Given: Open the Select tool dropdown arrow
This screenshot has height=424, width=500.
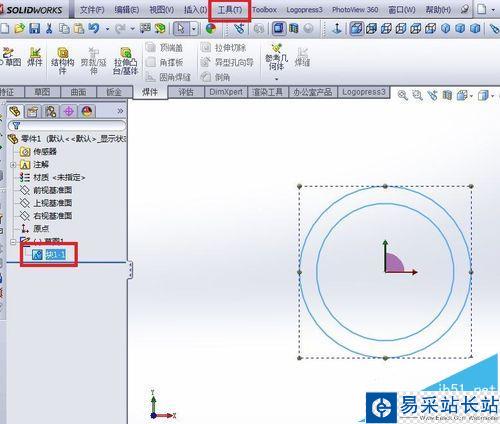Looking at the screenshot, I should [194, 29].
